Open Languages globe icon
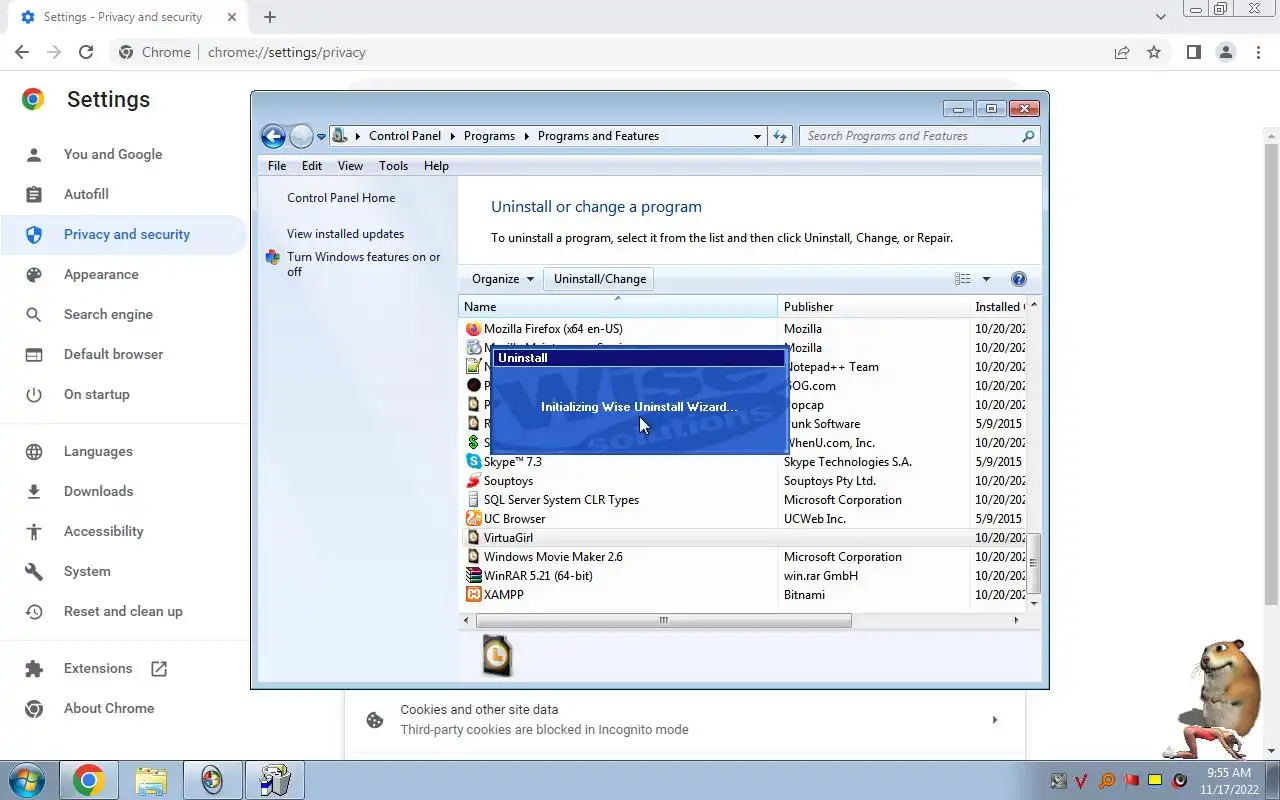The height and width of the screenshot is (800, 1280). pos(34,451)
